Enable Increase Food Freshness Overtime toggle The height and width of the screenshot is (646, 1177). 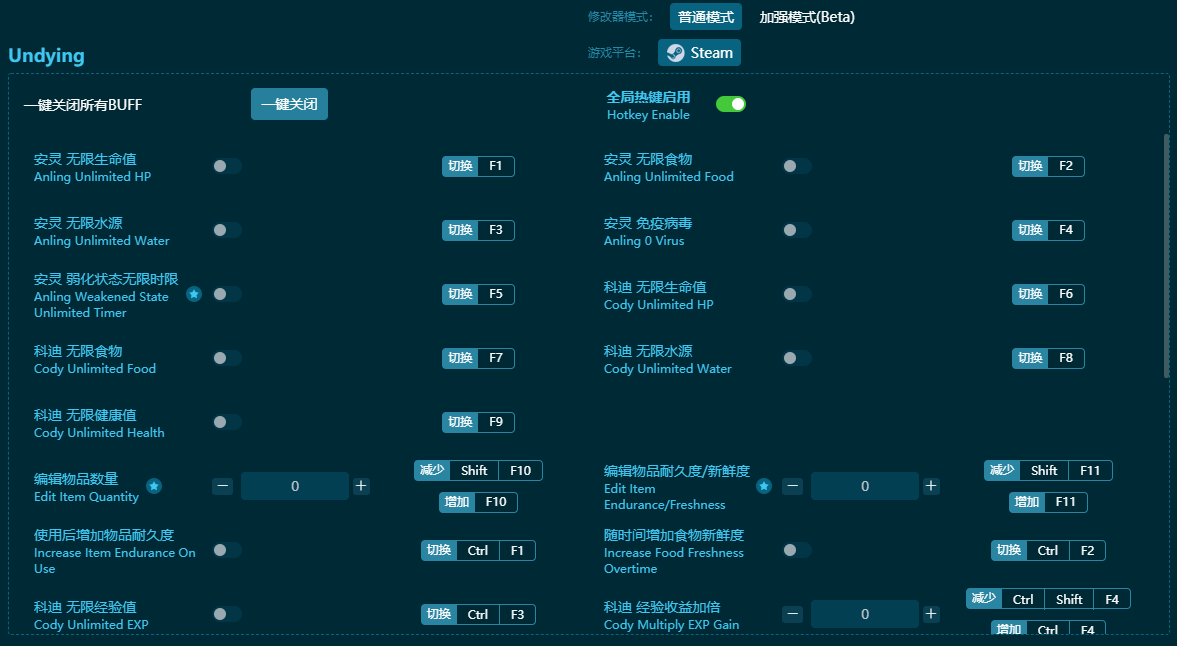pos(797,550)
